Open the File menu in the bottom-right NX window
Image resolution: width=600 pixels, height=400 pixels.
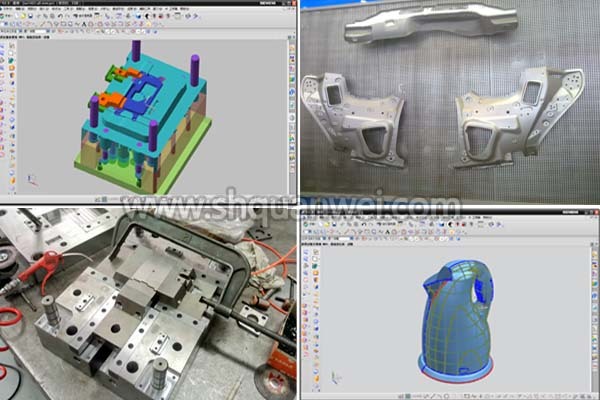308,218
